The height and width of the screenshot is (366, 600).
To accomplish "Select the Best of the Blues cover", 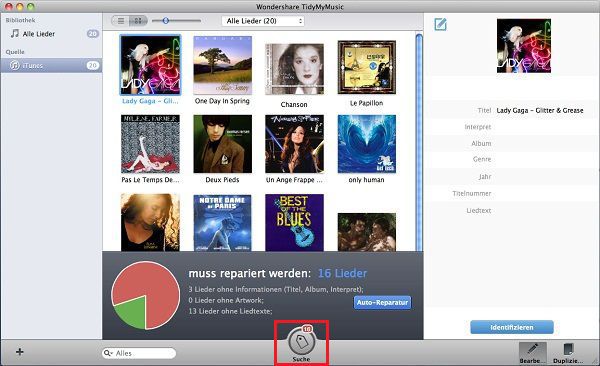I will tap(294, 222).
